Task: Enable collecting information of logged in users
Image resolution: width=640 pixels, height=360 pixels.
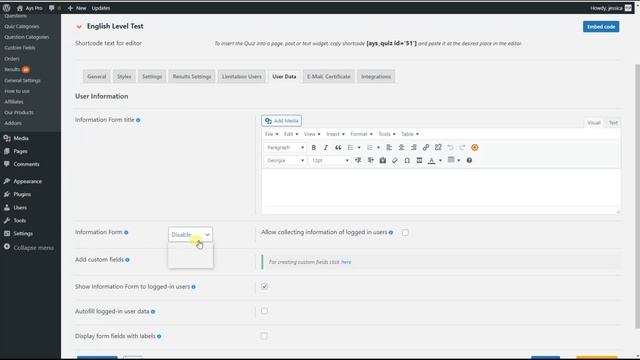Action: point(405,233)
